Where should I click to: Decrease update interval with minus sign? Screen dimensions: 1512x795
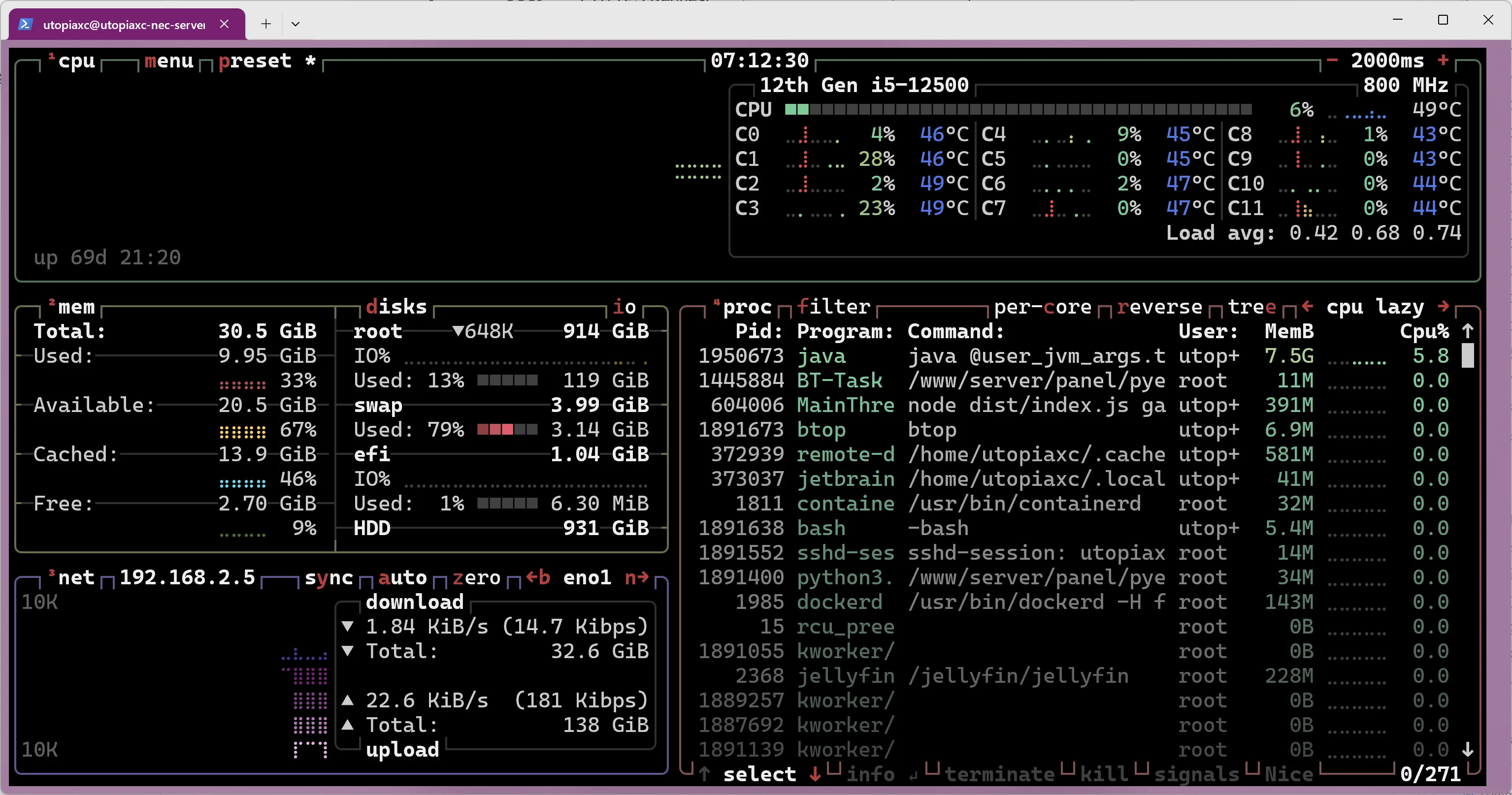click(1332, 60)
